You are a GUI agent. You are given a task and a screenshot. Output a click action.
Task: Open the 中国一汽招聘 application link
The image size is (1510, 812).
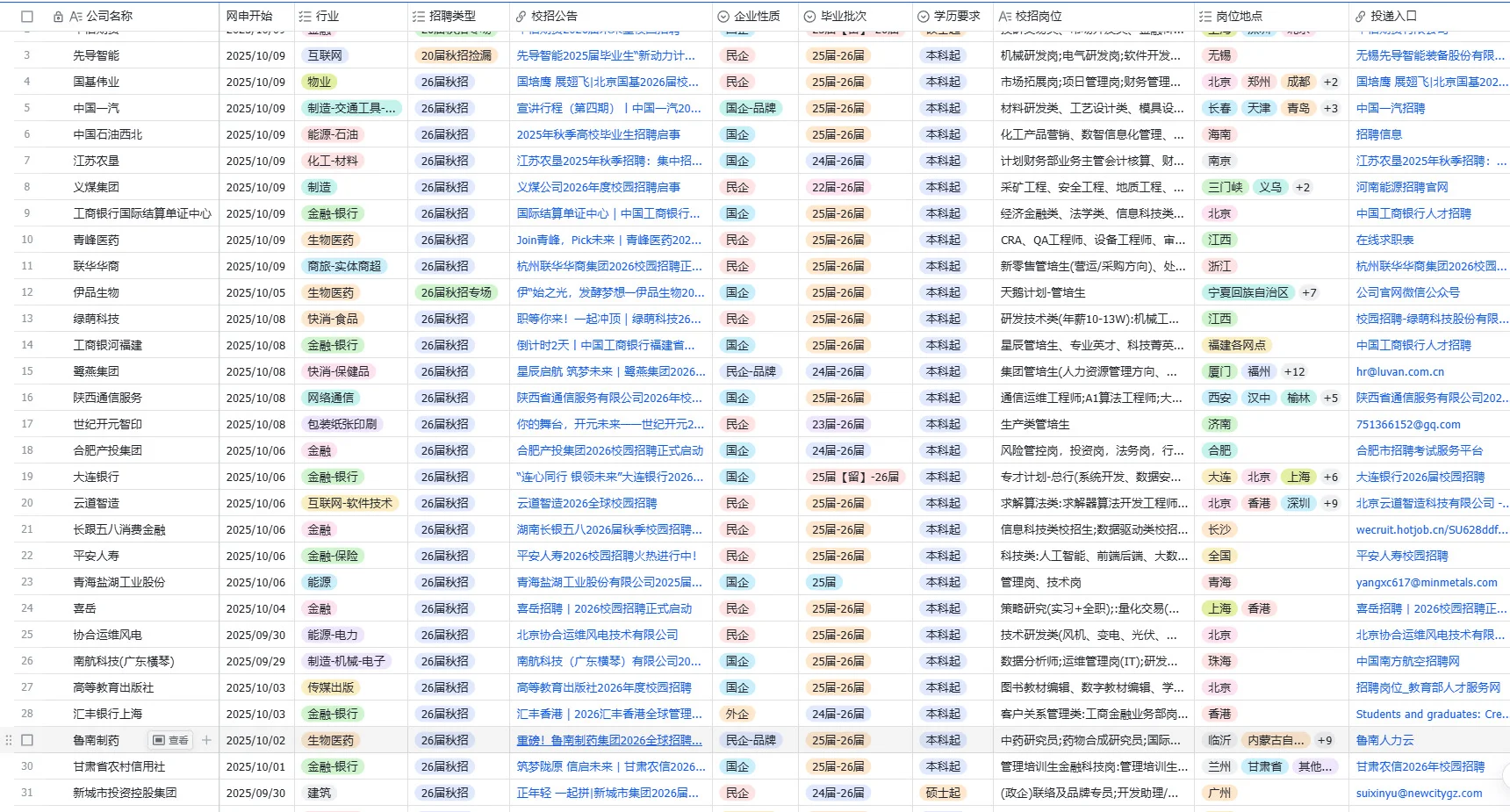click(x=1391, y=108)
